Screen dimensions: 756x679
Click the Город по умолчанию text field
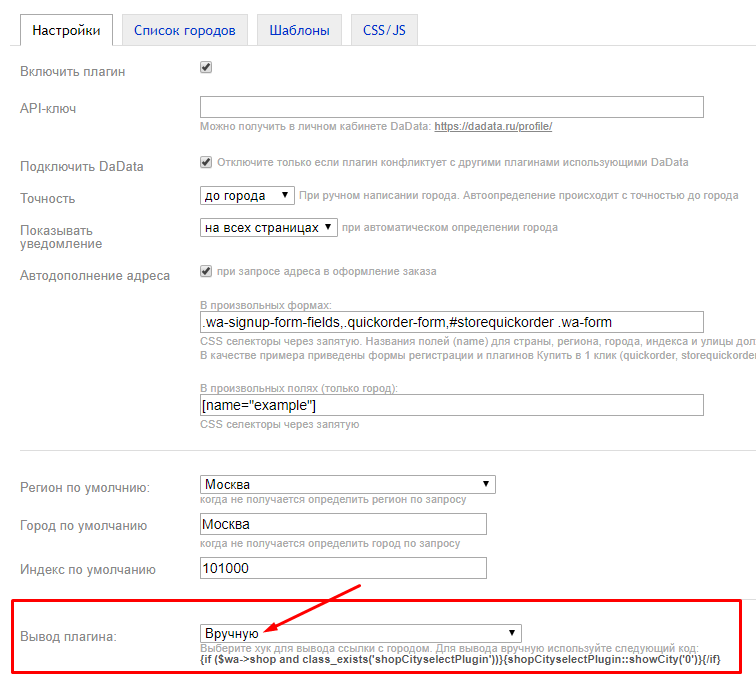coord(343,524)
